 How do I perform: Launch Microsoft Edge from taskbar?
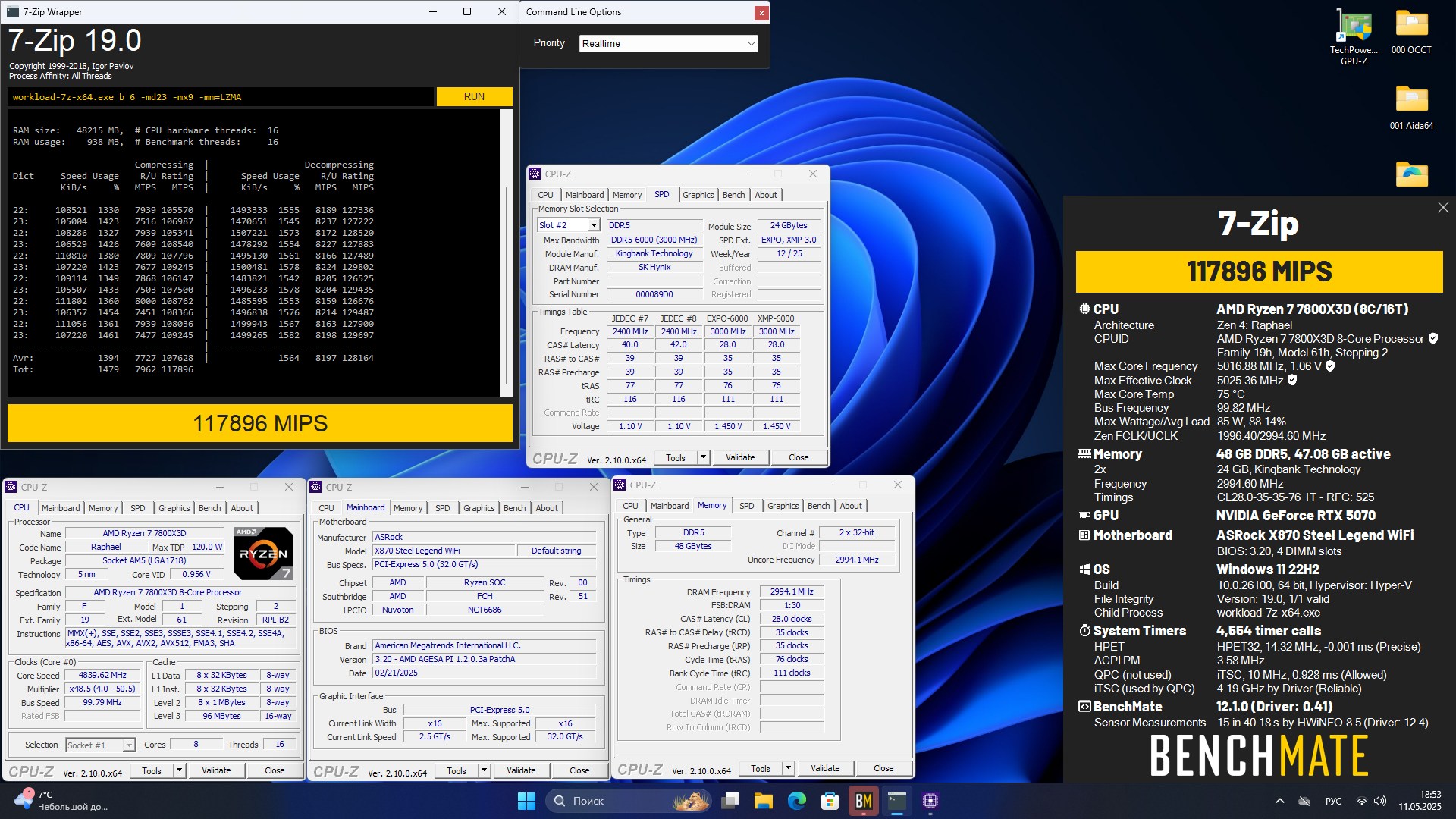coord(797,801)
